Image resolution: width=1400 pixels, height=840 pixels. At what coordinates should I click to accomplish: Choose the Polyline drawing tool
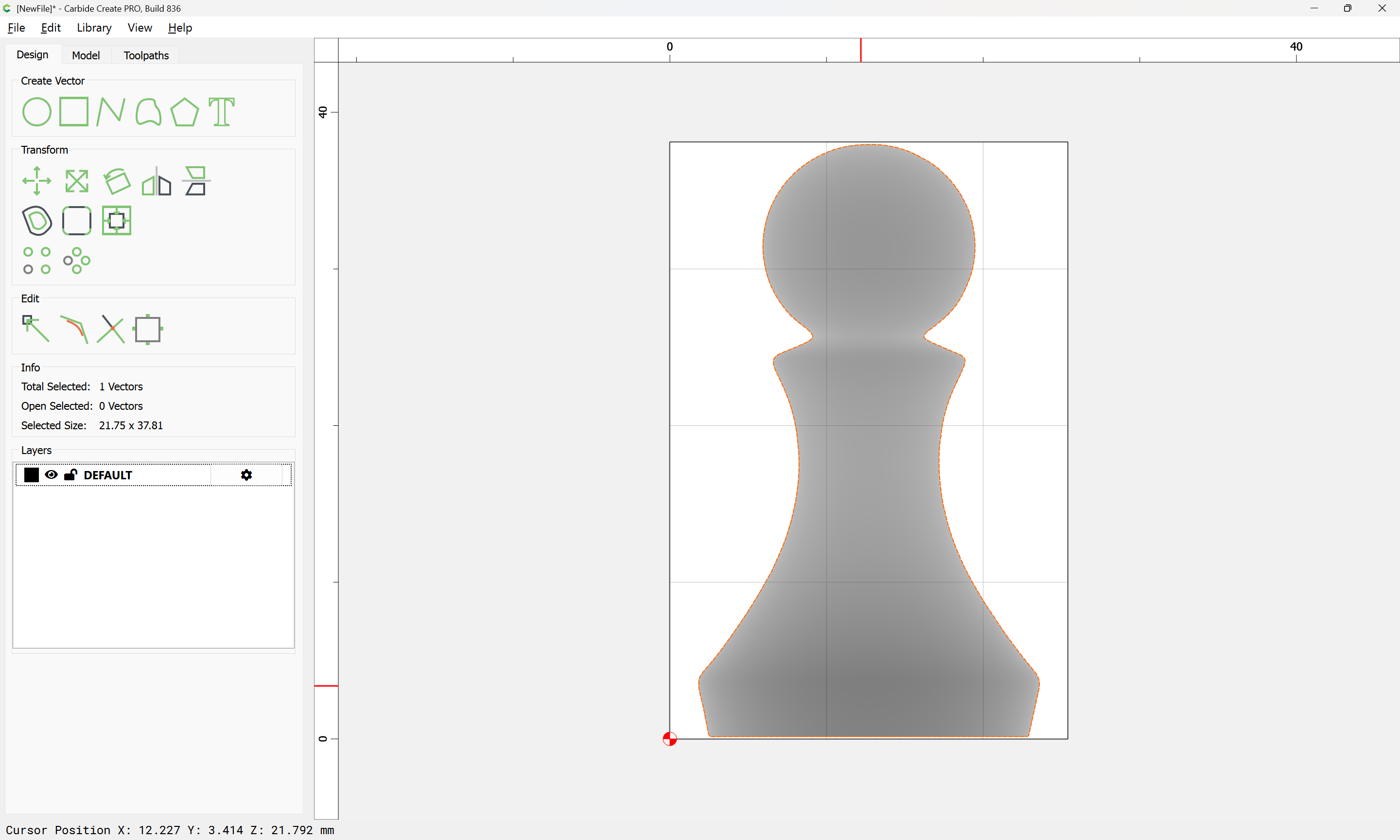(x=110, y=111)
